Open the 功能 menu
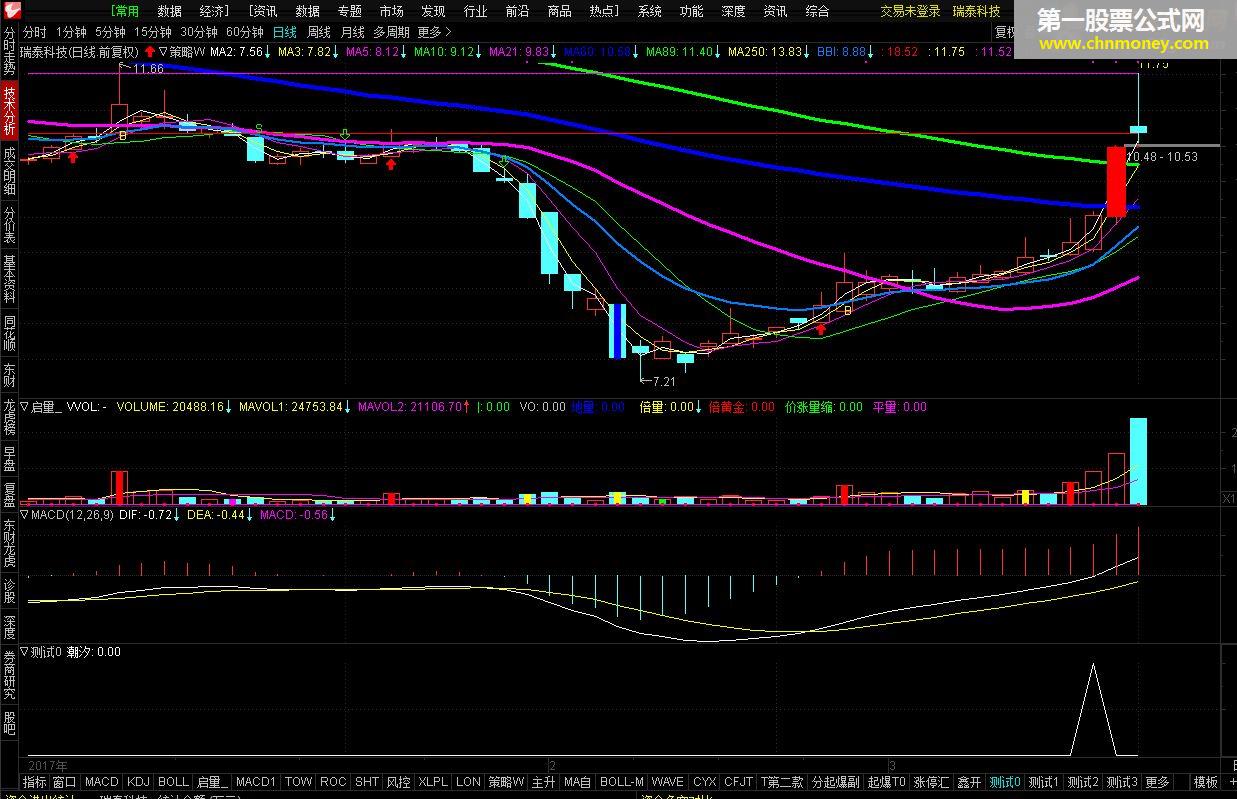 tap(691, 11)
